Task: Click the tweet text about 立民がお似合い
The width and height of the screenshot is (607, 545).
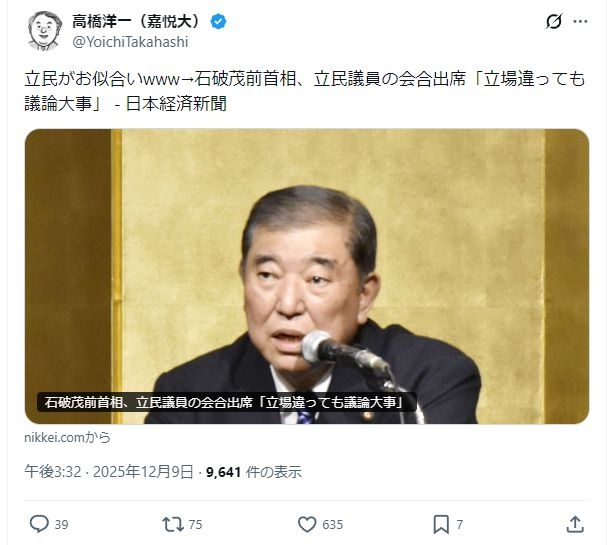Action: coord(305,92)
